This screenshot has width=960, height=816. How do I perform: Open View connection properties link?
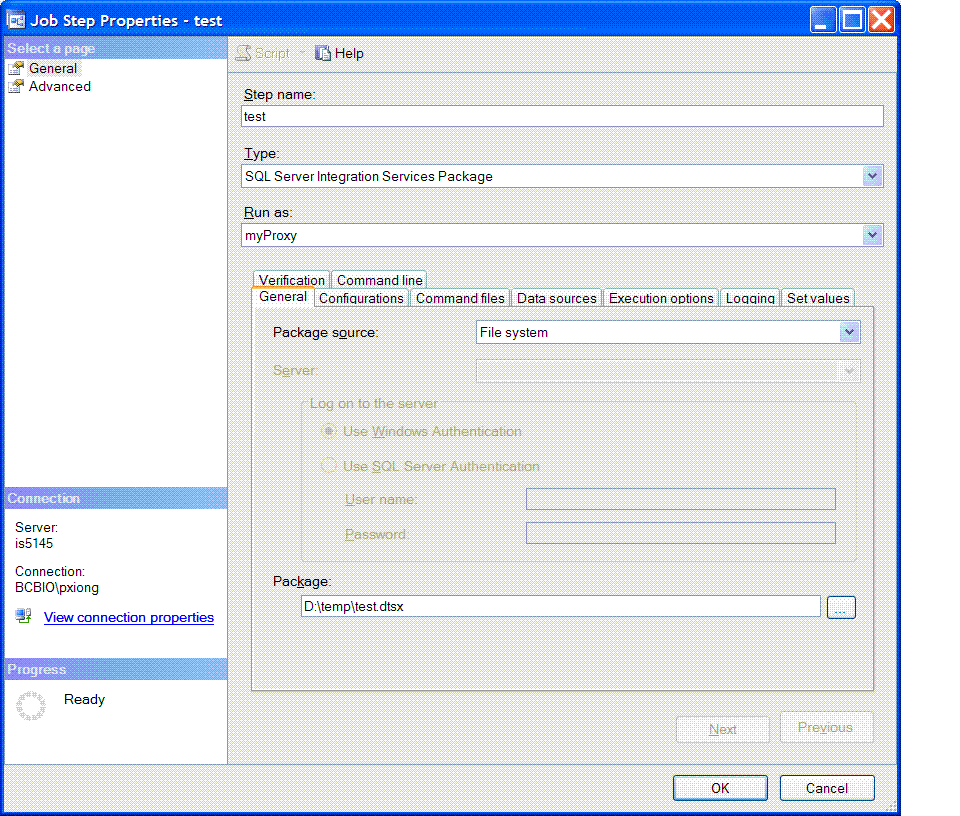[129, 617]
